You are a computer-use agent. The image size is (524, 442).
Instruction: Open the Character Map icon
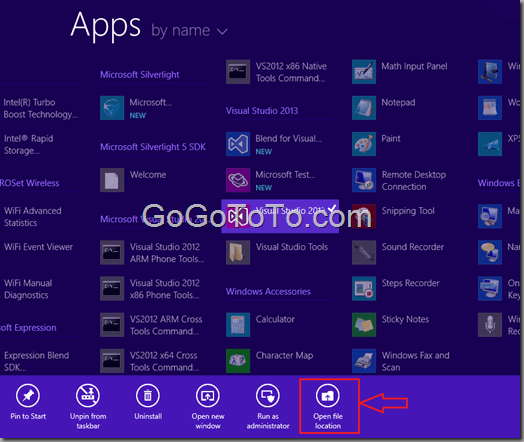(x=238, y=361)
